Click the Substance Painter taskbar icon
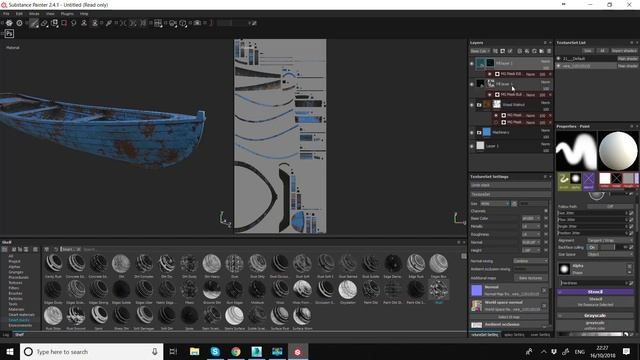The width and height of the screenshot is (640, 360). point(298,351)
